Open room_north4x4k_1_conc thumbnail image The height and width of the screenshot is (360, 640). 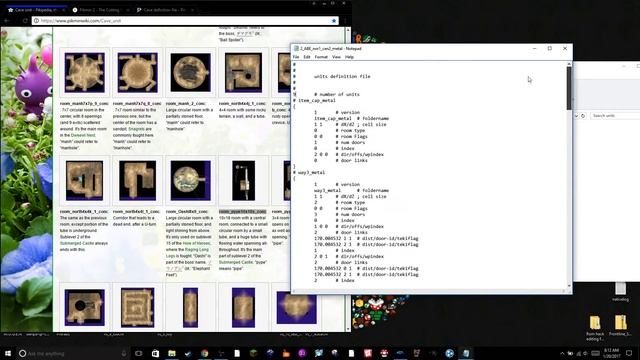click(x=84, y=180)
